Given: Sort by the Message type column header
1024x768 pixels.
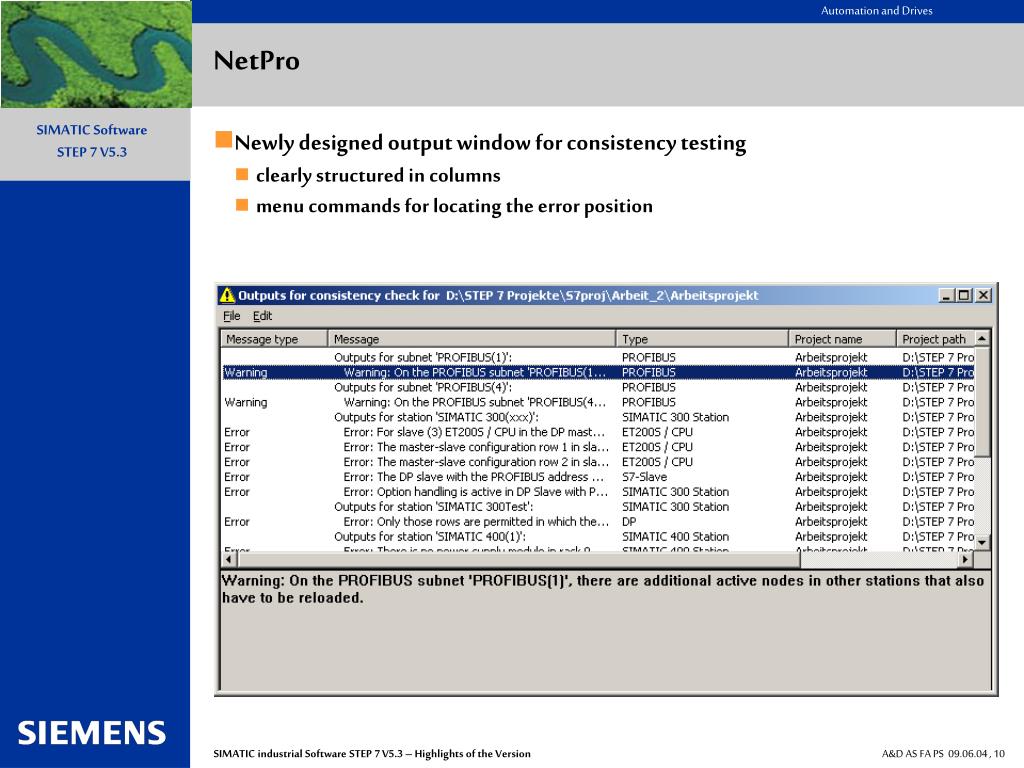Looking at the screenshot, I should click(x=274, y=339).
